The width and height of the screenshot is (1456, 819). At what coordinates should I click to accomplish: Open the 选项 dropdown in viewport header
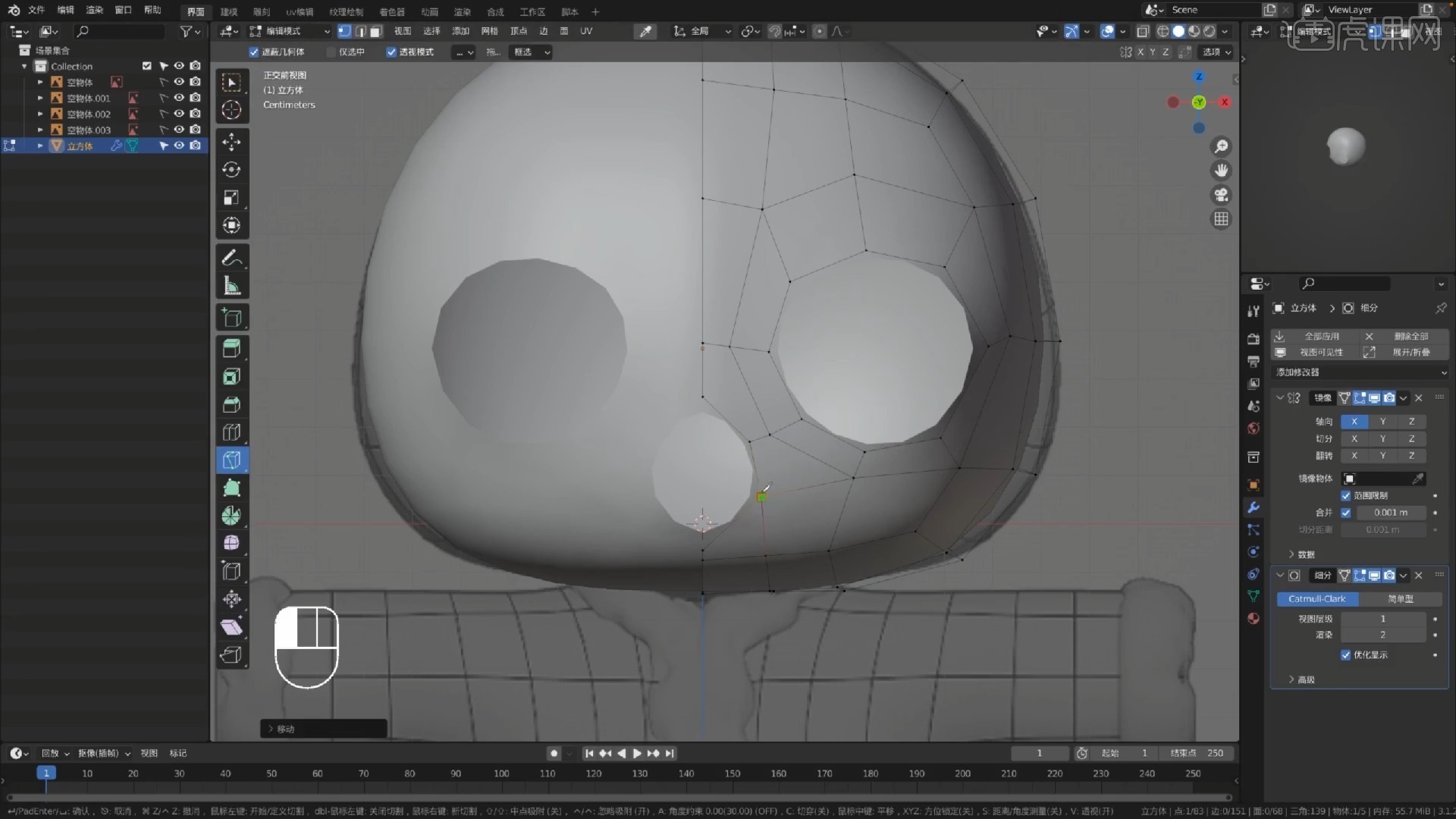point(1217,52)
